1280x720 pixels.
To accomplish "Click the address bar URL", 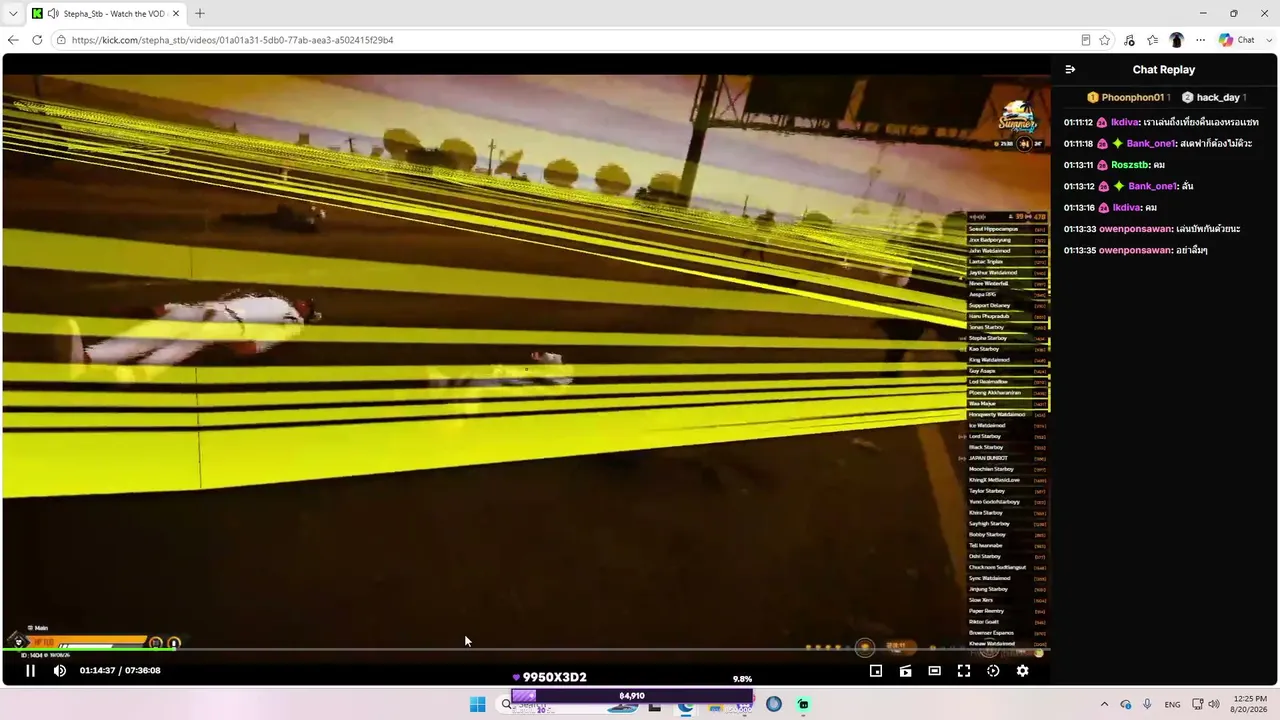I will (x=232, y=40).
